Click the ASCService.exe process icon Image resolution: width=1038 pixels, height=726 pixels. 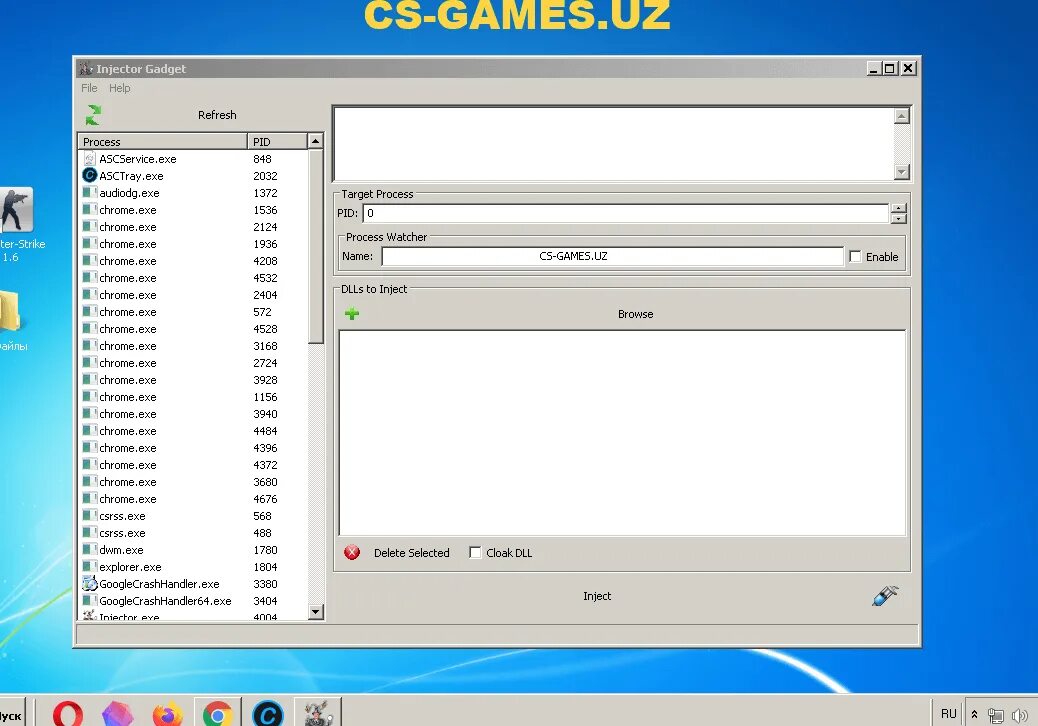coord(89,159)
